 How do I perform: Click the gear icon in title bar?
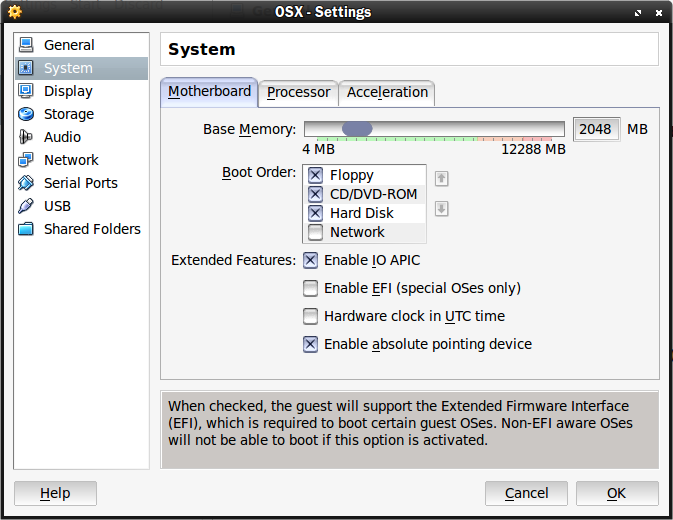[x=15, y=12]
